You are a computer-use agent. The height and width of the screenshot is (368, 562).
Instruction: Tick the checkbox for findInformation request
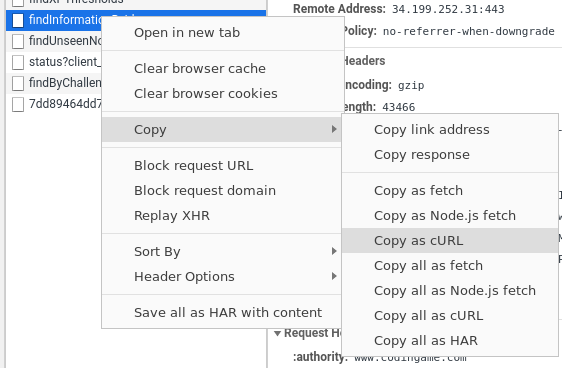coord(18,20)
